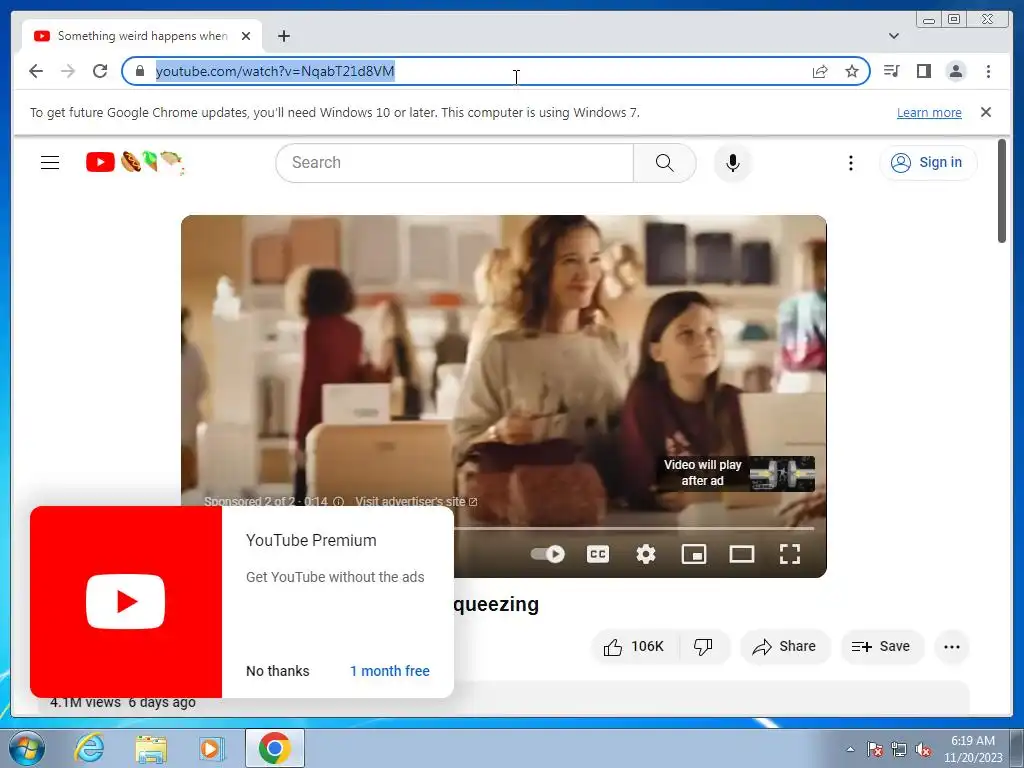Click the ad progress bar
Image resolution: width=1024 pixels, height=768 pixels.
point(633,528)
